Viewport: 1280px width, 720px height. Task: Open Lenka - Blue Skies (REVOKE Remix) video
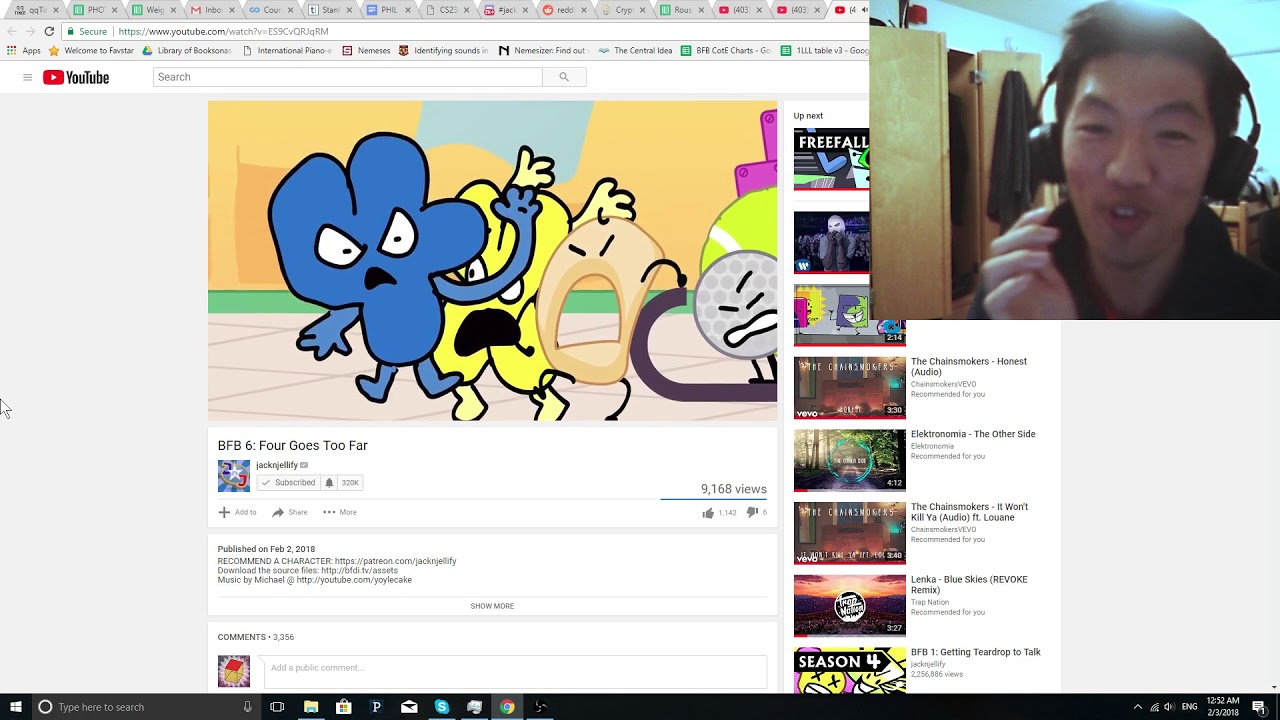pos(969,585)
